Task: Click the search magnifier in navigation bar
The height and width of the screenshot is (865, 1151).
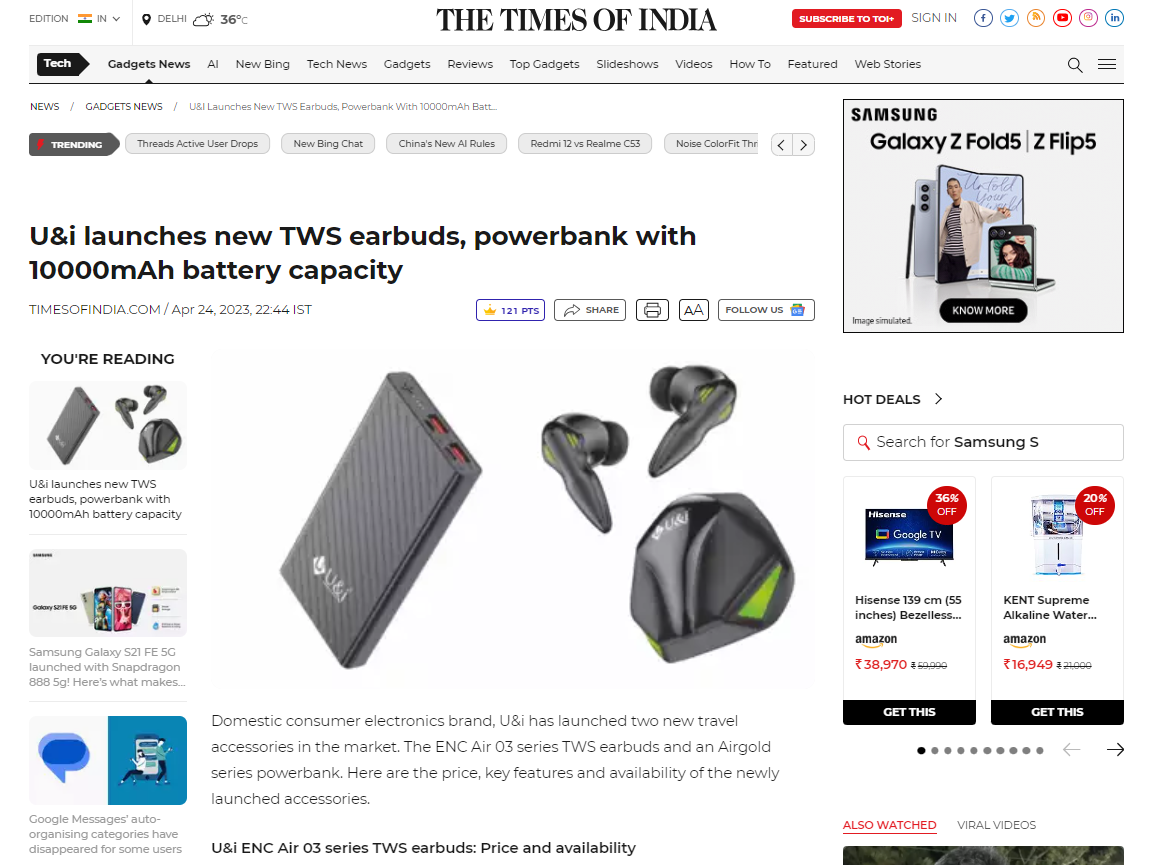Action: coord(1075,65)
